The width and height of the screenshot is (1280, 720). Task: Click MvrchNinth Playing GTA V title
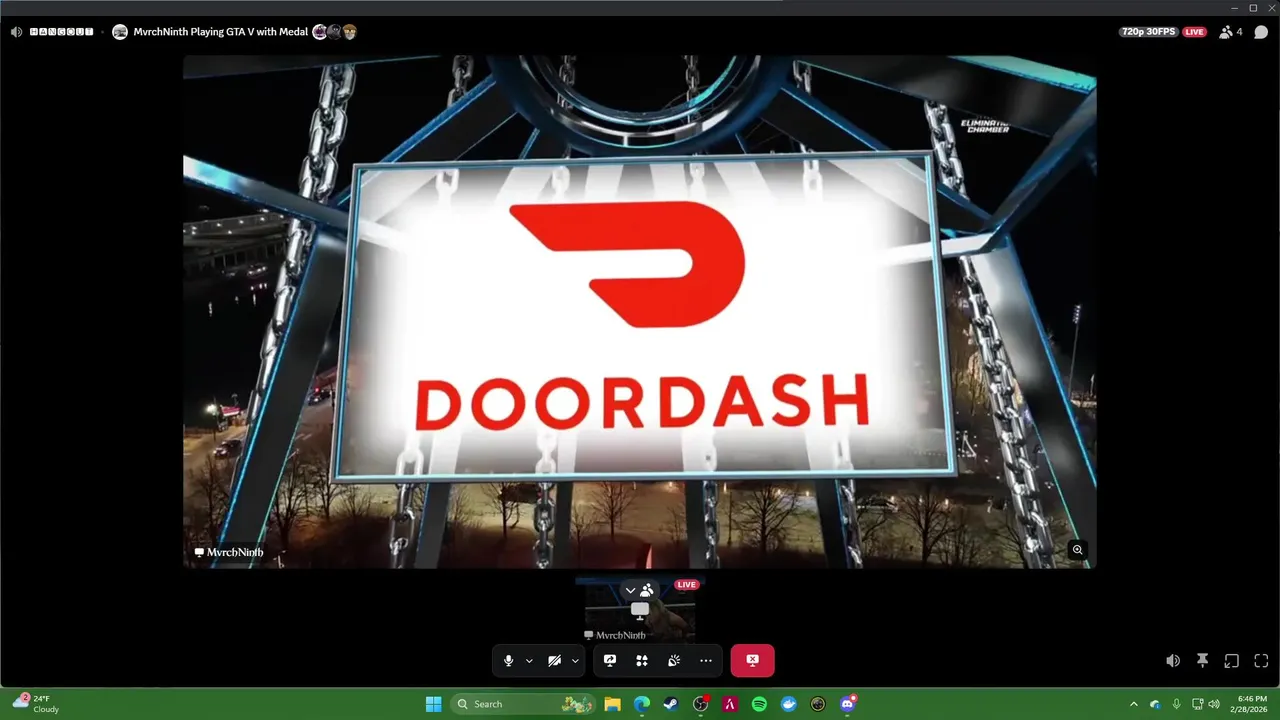[x=221, y=32]
